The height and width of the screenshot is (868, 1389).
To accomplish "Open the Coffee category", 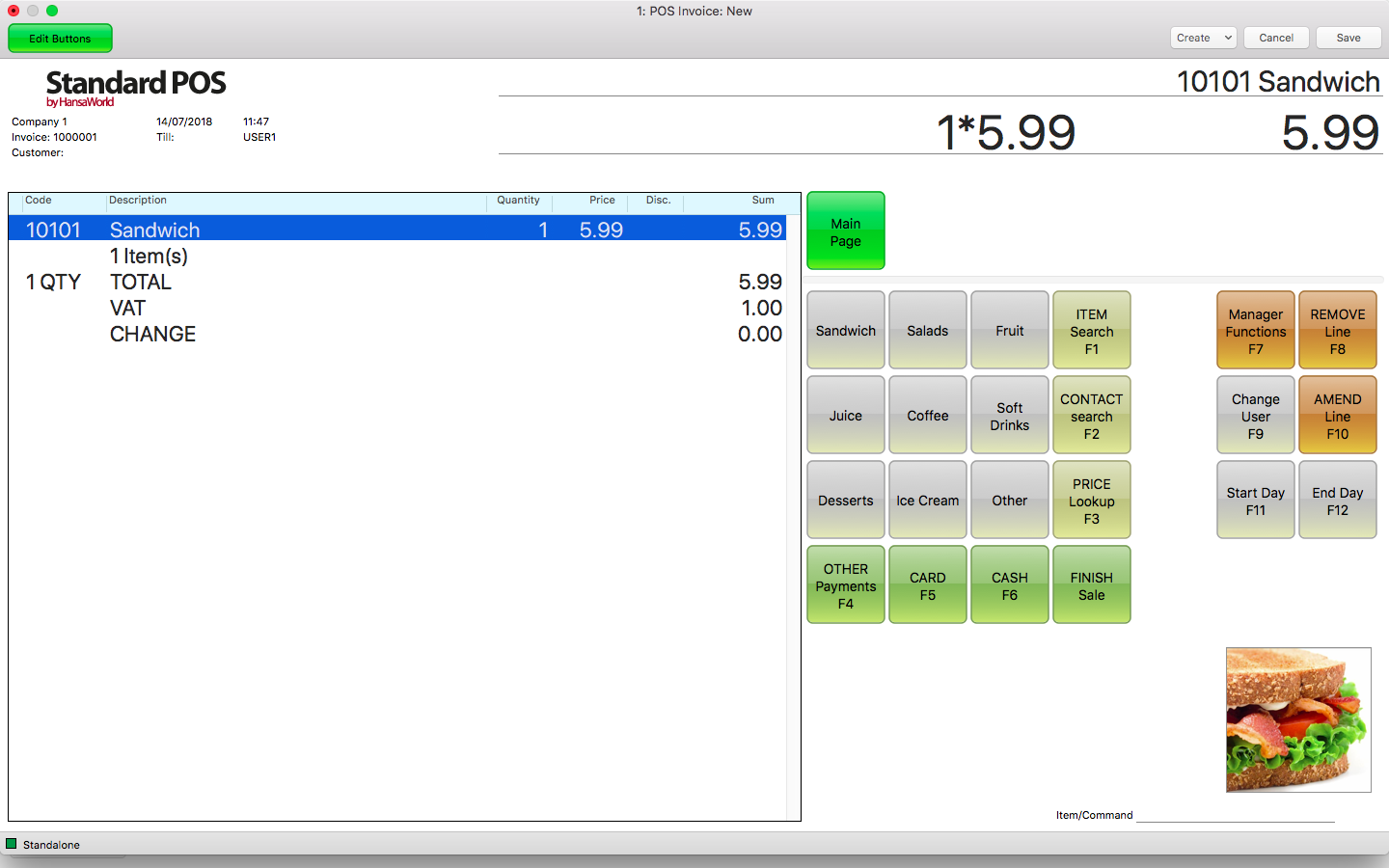I will pyautogui.click(x=927, y=416).
